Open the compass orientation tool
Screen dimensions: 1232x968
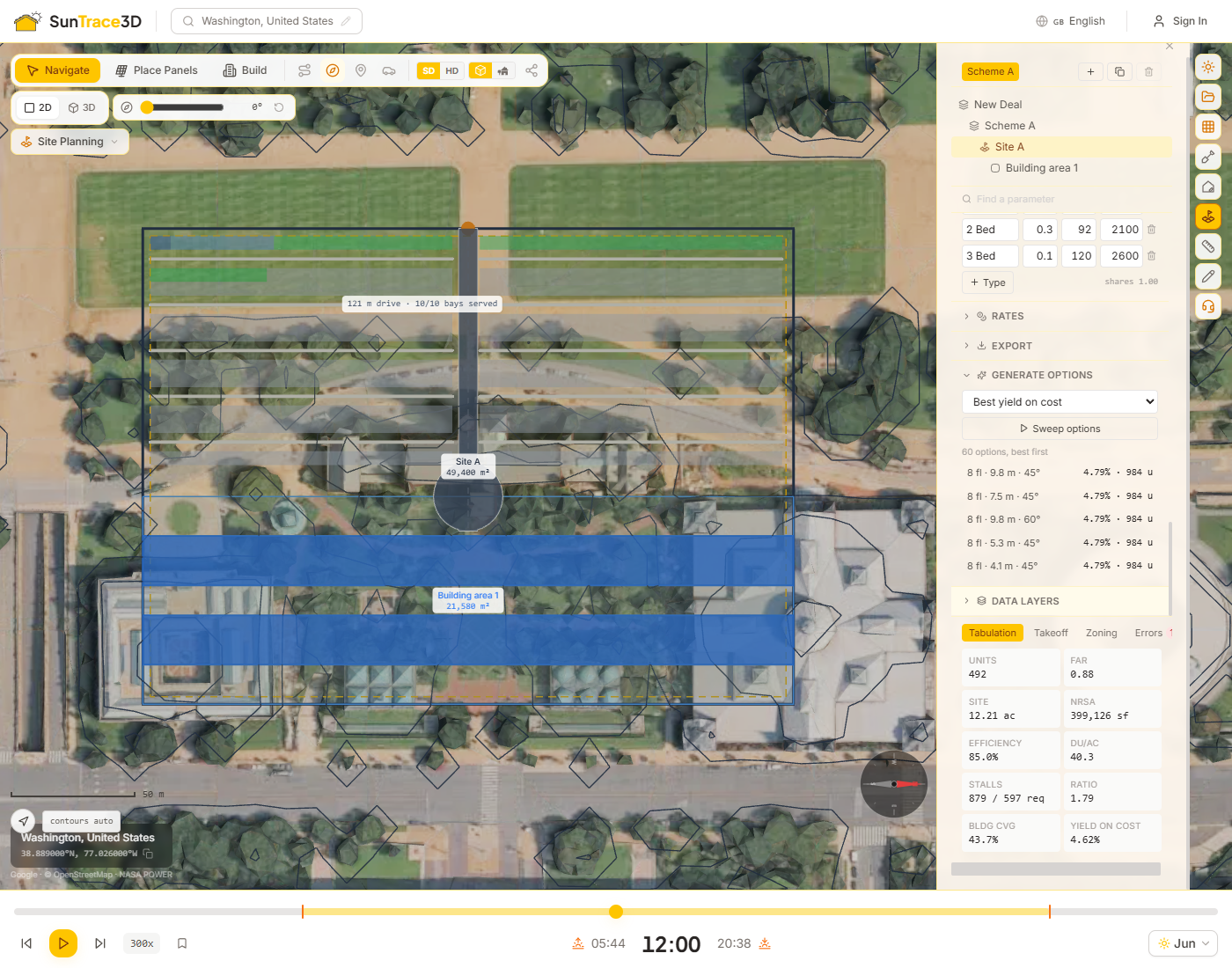pos(333,70)
